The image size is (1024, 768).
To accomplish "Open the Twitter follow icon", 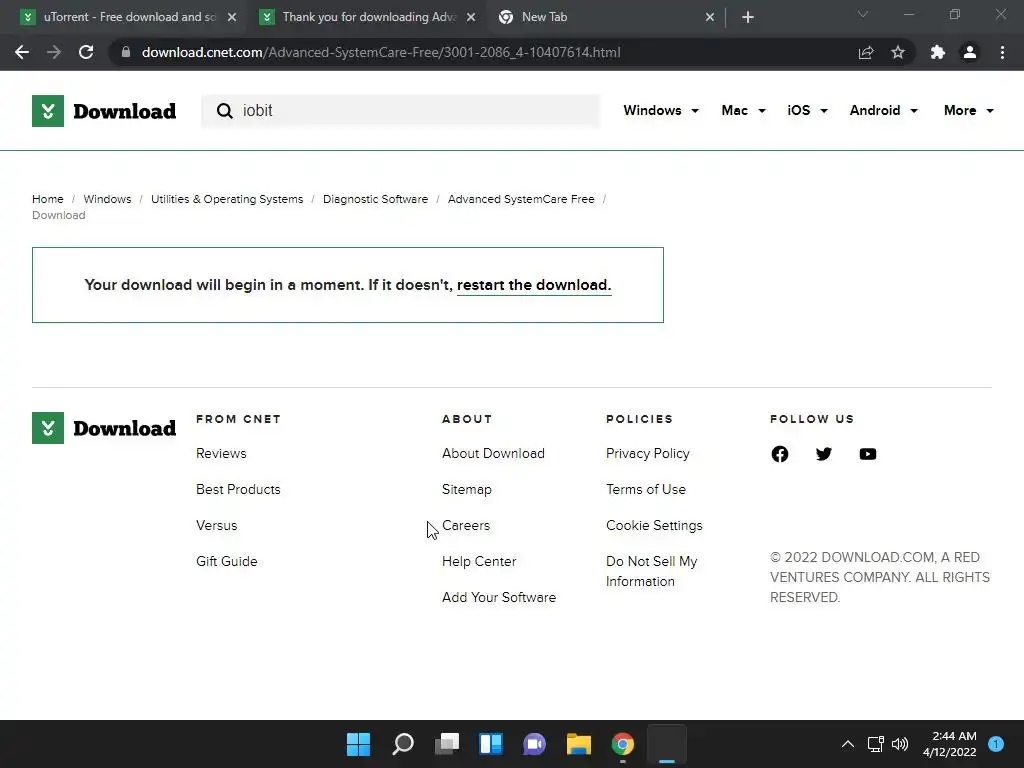I will 824,454.
